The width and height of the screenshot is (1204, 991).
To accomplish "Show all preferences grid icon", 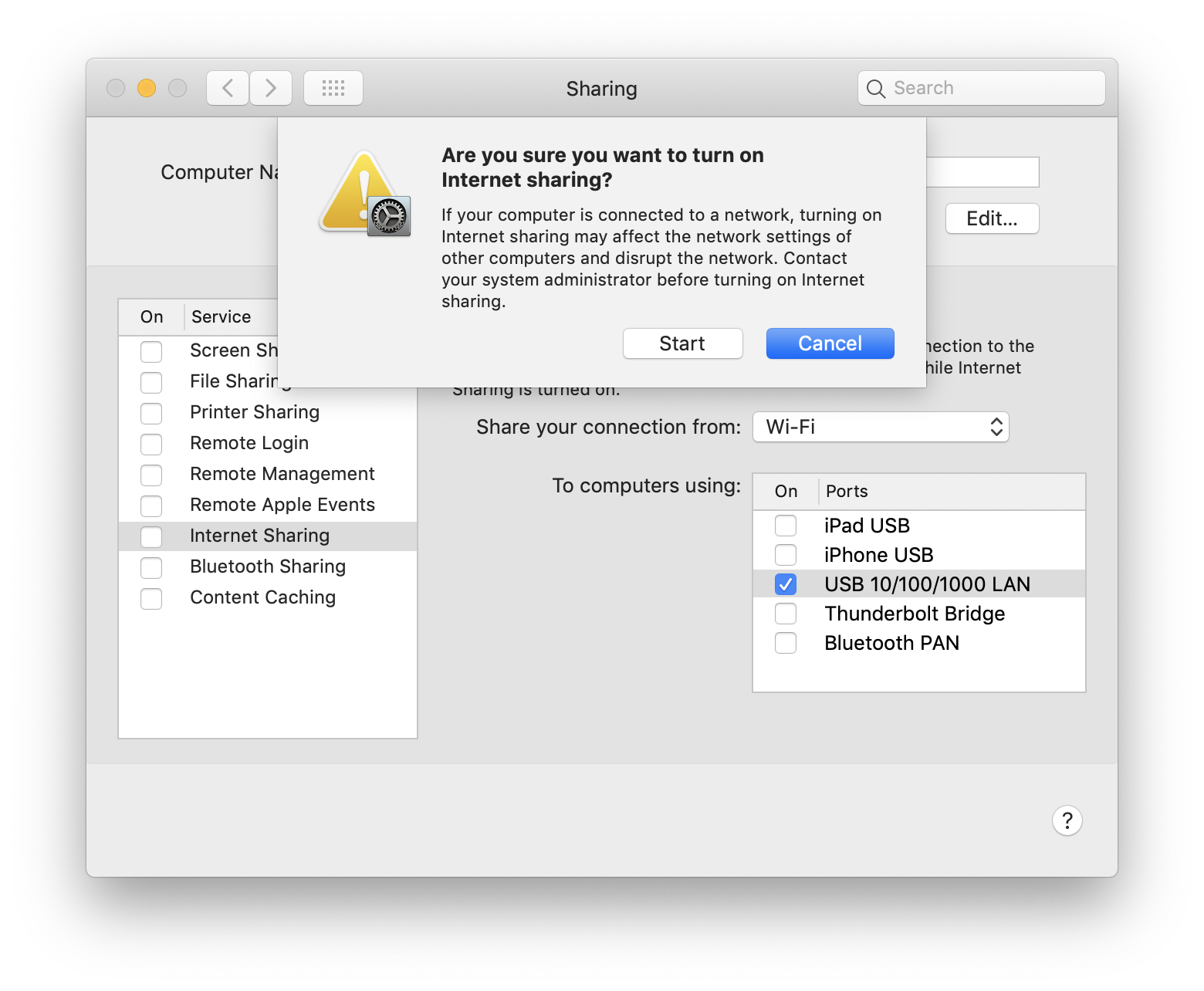I will point(333,88).
